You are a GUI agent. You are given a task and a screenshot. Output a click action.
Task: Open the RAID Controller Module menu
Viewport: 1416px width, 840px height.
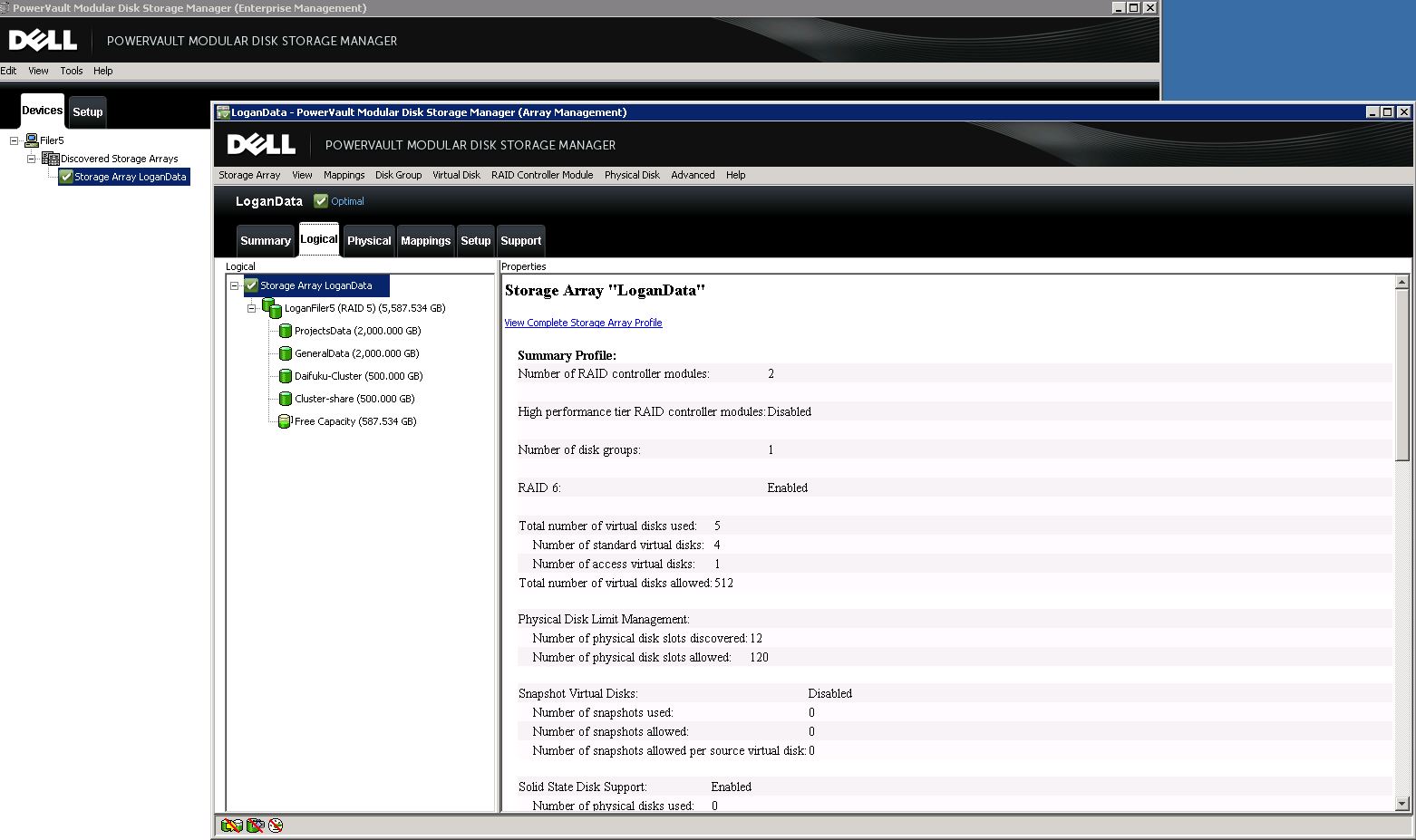point(542,175)
